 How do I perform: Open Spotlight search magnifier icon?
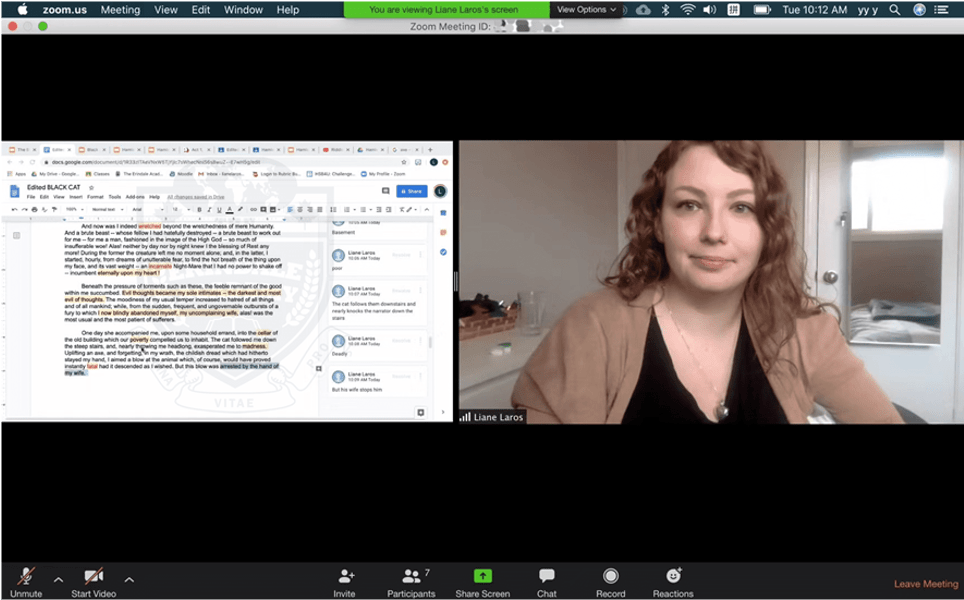pyautogui.click(x=893, y=9)
